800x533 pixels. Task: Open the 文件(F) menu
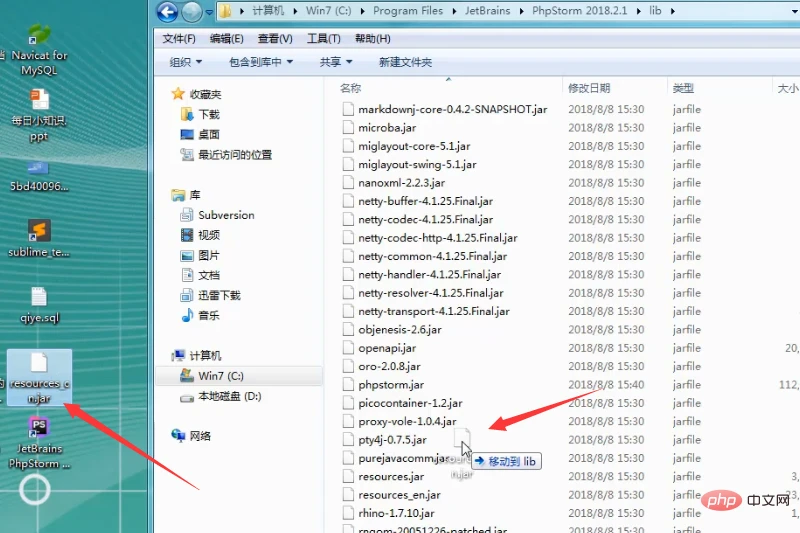[x=179, y=39]
